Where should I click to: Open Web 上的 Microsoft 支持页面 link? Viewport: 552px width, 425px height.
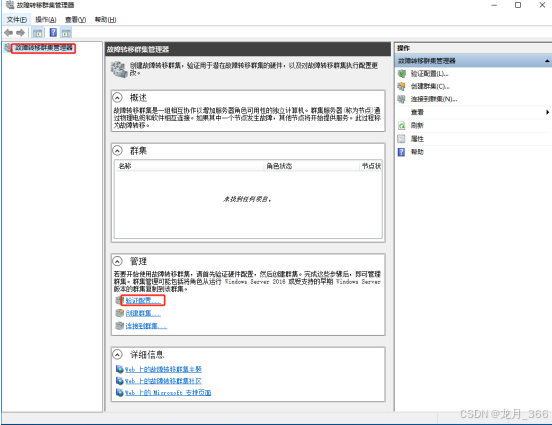click(168, 392)
